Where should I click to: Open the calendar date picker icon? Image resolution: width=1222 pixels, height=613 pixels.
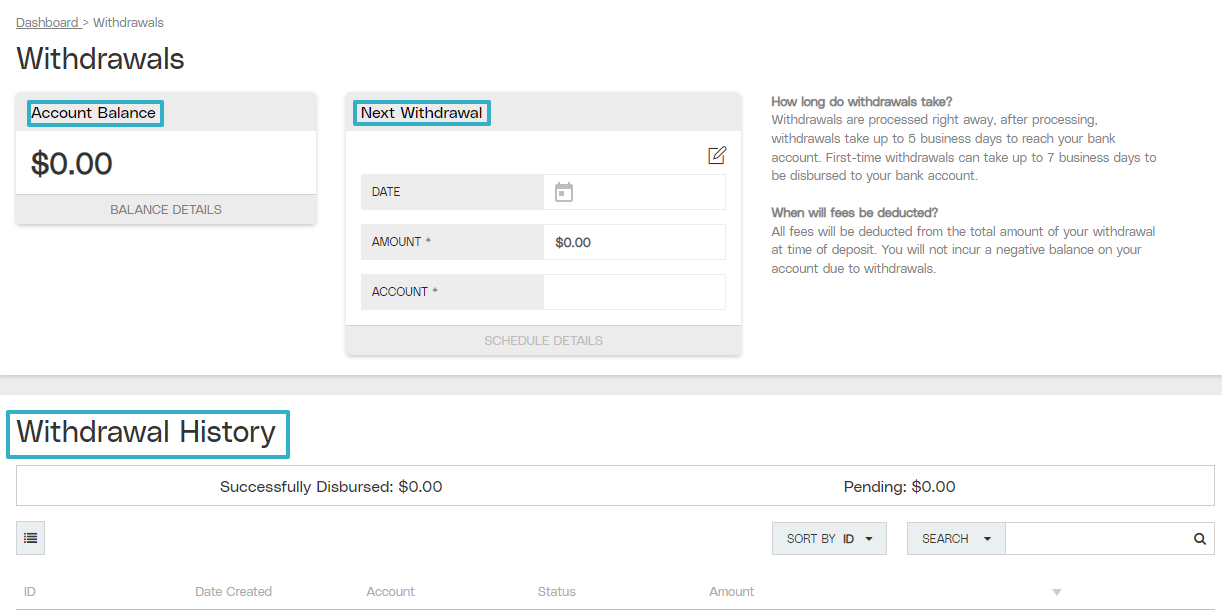coord(563,192)
